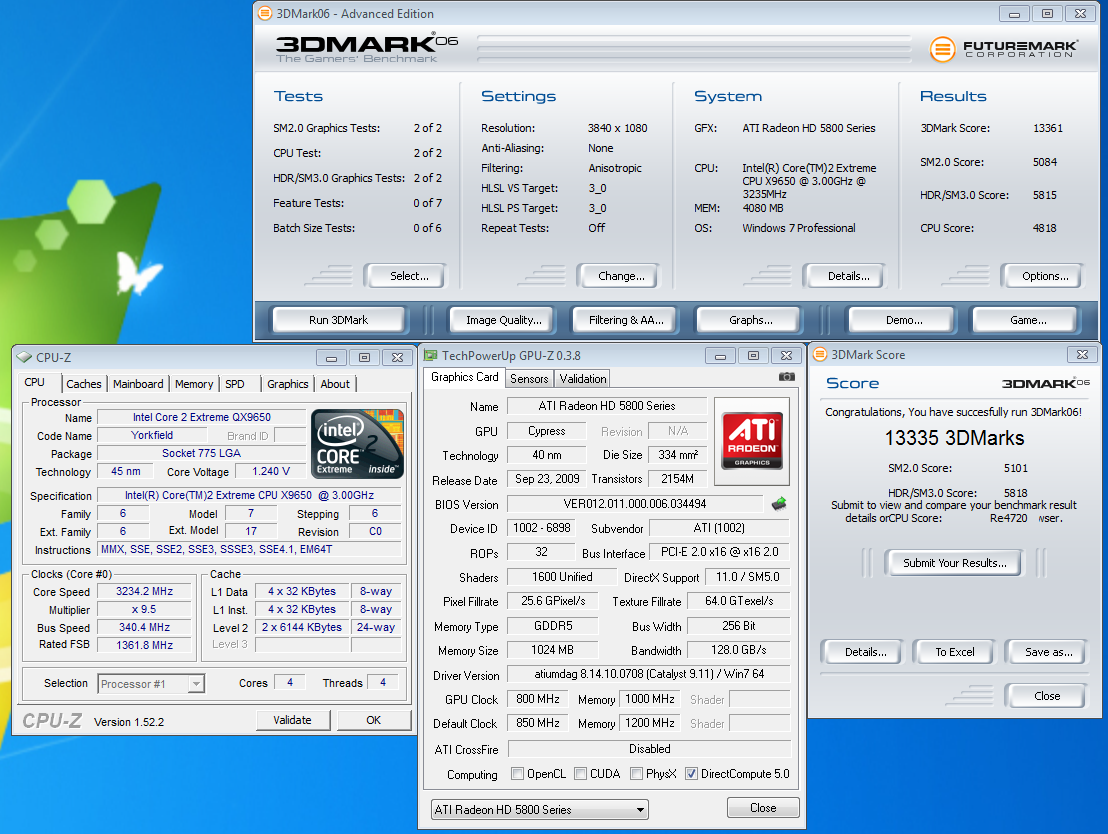Switch to the Graphics tab in CPU-Z
This screenshot has height=834, width=1108.
pos(288,384)
